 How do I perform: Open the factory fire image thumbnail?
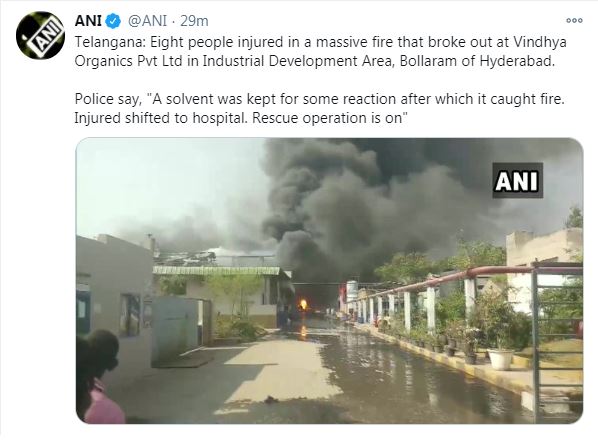tap(329, 280)
